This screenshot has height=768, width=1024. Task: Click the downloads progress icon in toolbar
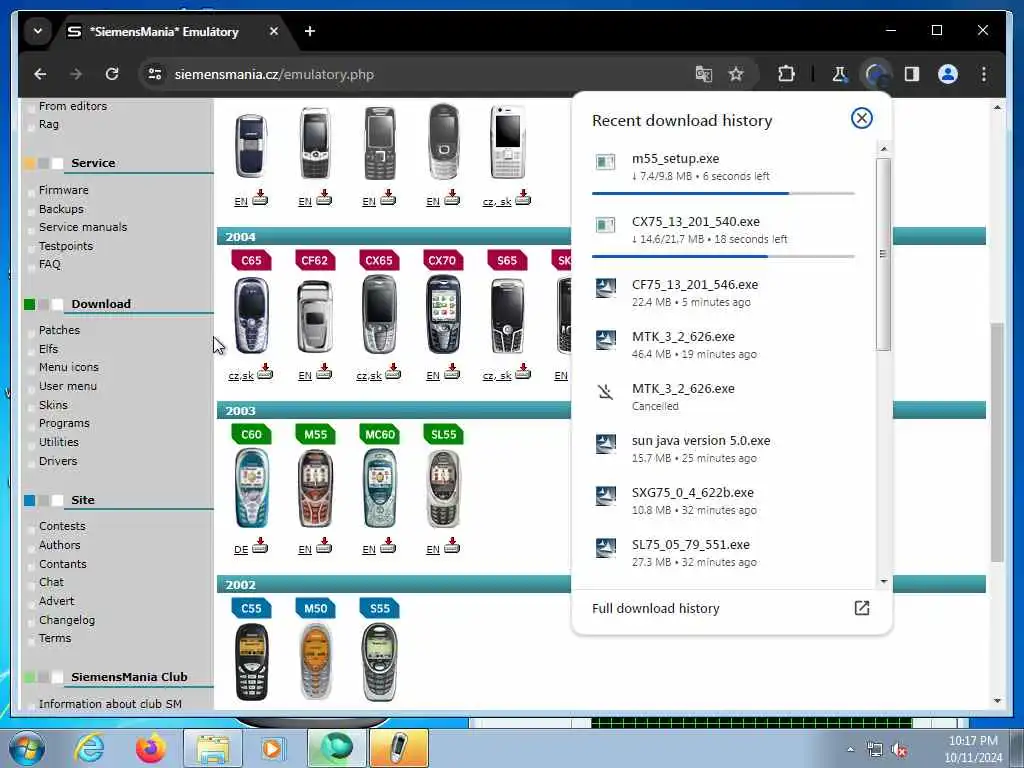876,74
